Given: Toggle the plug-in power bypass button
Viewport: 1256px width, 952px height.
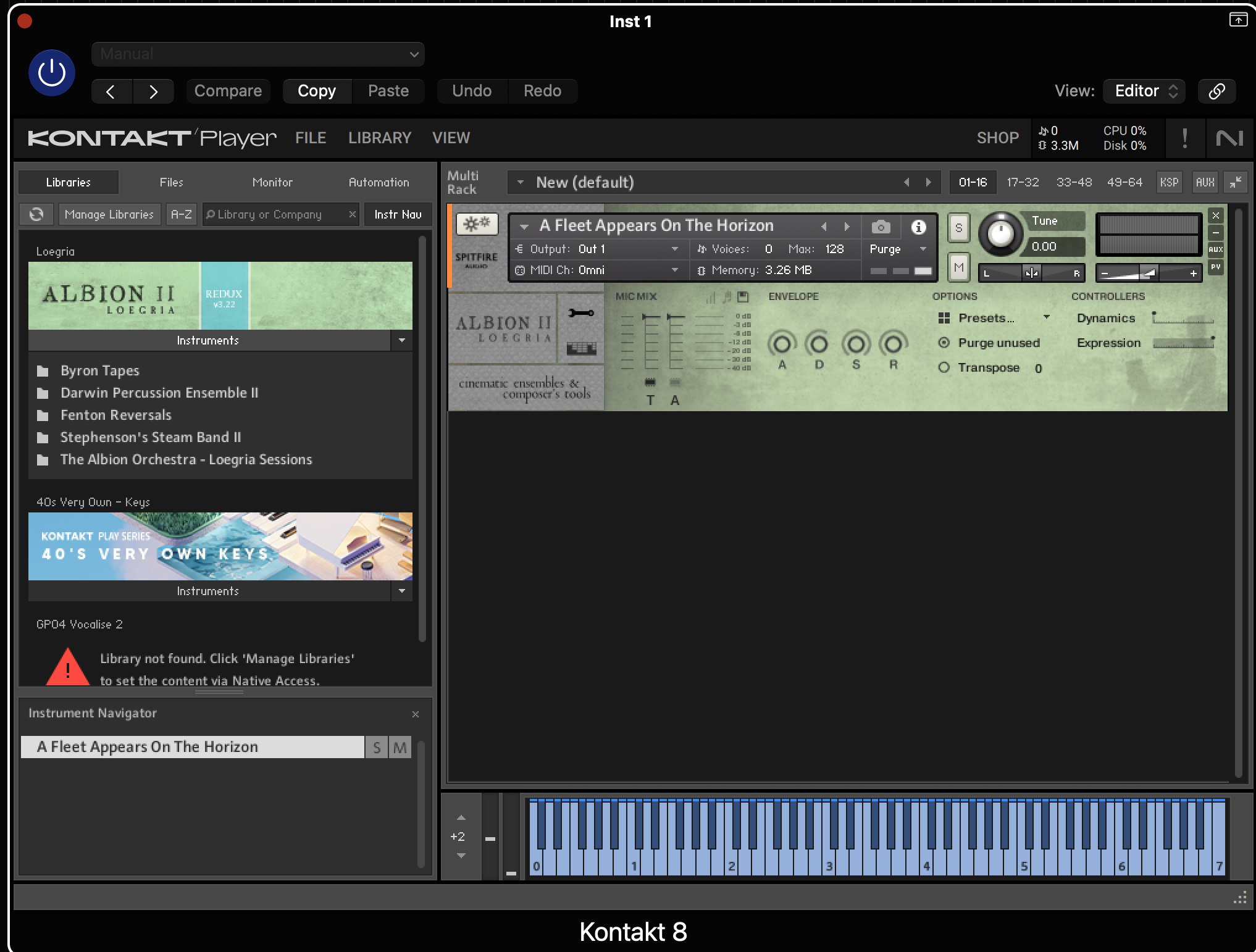Looking at the screenshot, I should point(52,73).
